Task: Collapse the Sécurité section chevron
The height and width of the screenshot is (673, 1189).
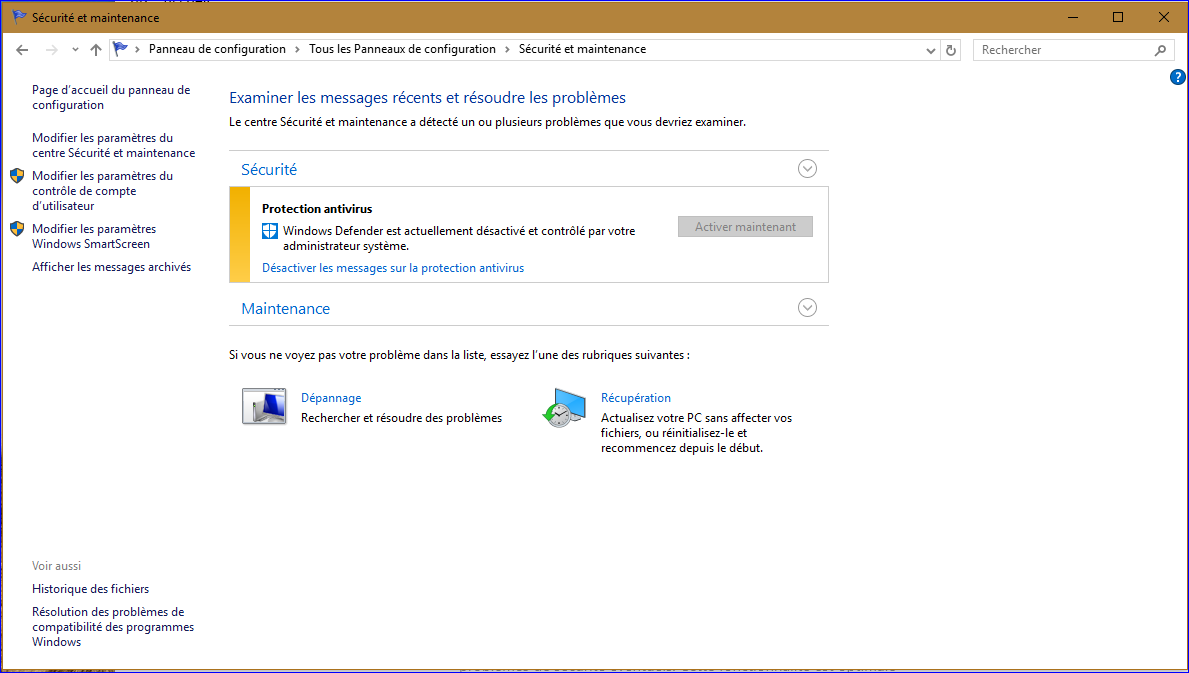Action: [807, 169]
